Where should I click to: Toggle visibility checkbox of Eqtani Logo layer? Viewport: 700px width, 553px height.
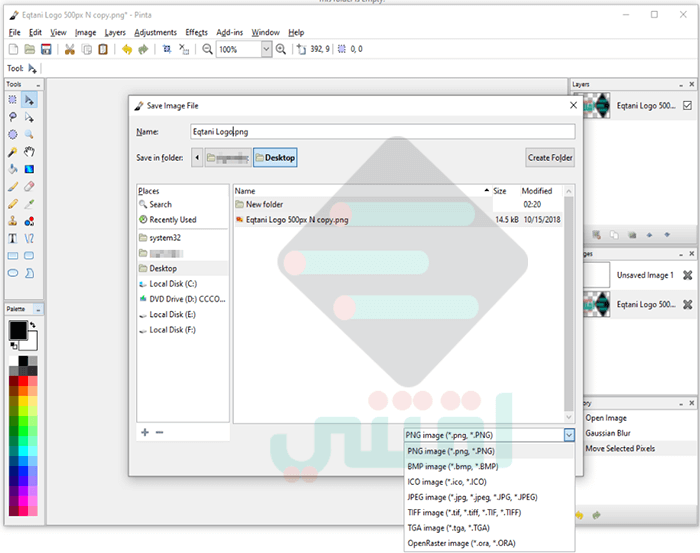click(687, 106)
